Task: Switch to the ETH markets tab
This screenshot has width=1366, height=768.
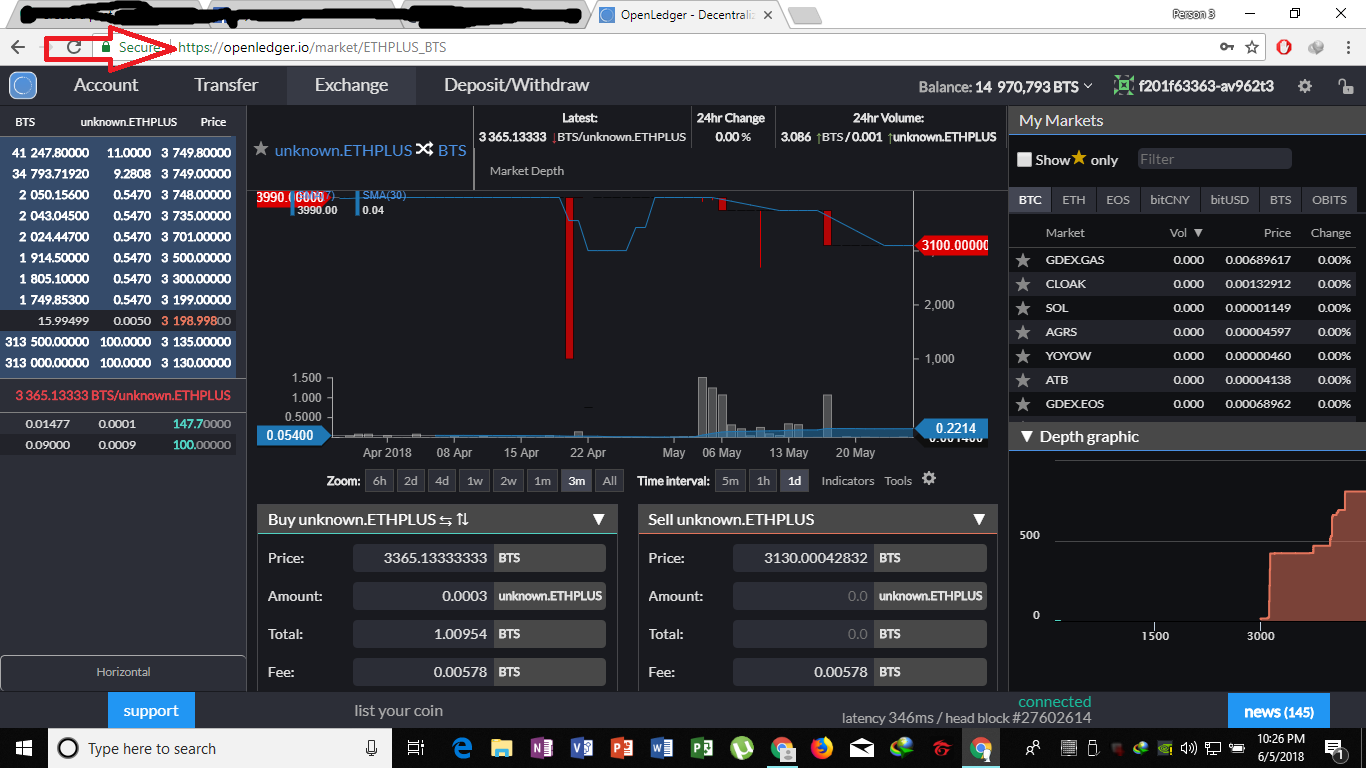Action: [1074, 200]
